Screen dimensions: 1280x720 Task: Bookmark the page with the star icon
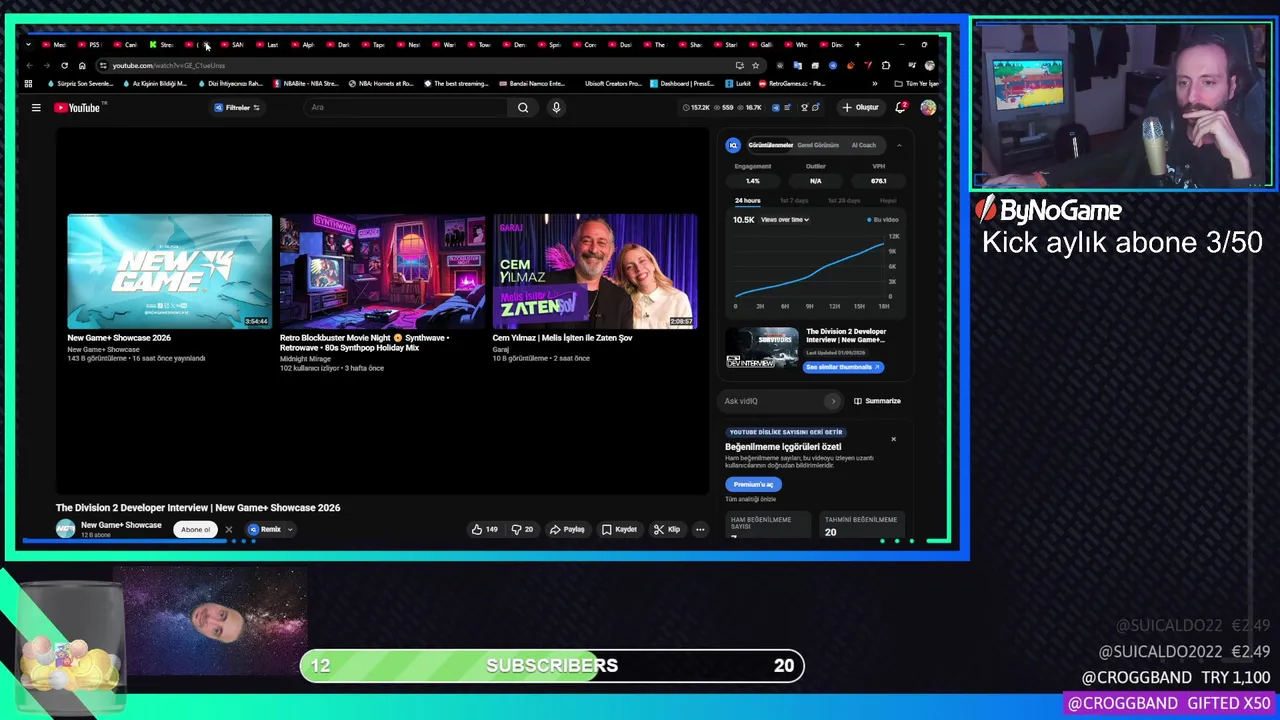(755, 66)
